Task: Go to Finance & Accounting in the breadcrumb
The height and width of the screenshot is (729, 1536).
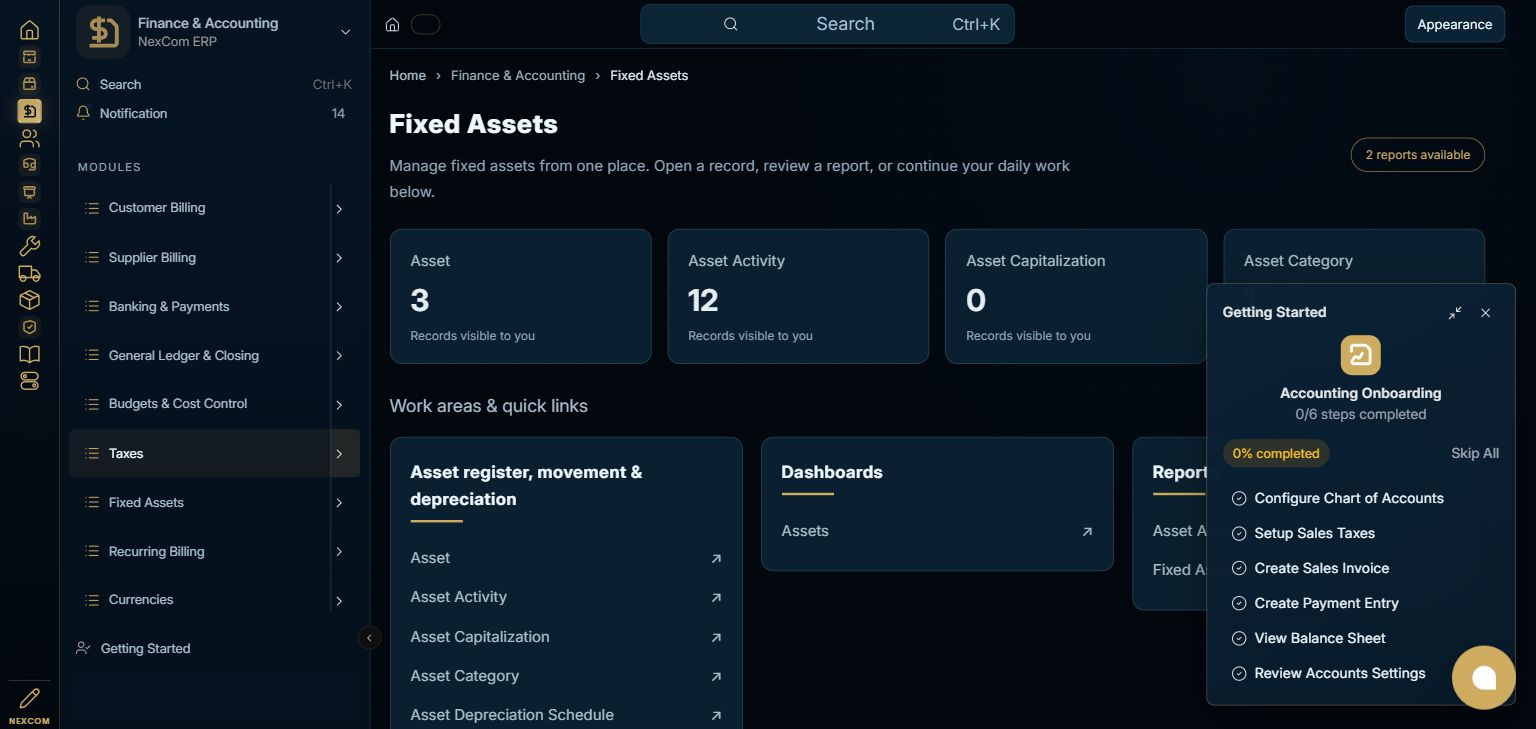Action: (518, 75)
